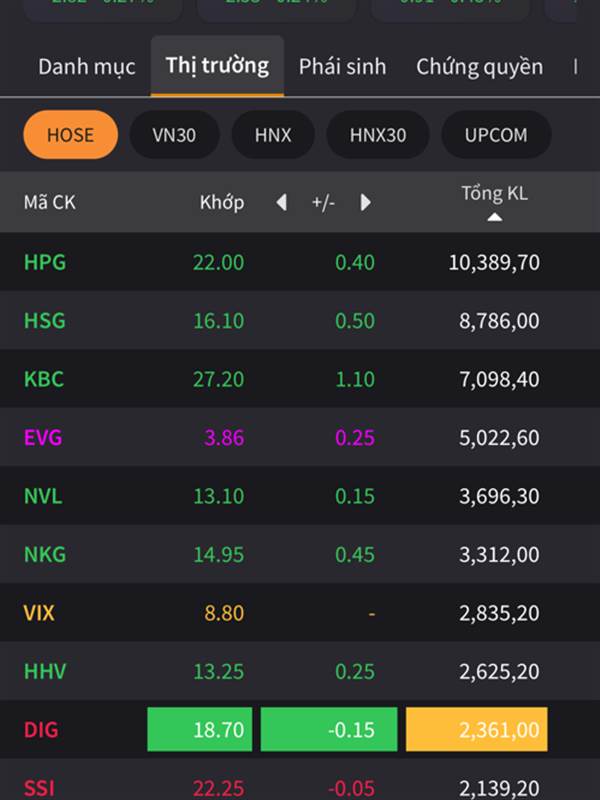Select the KBC stock symbol
Image resolution: width=600 pixels, height=800 pixels.
tap(44, 379)
